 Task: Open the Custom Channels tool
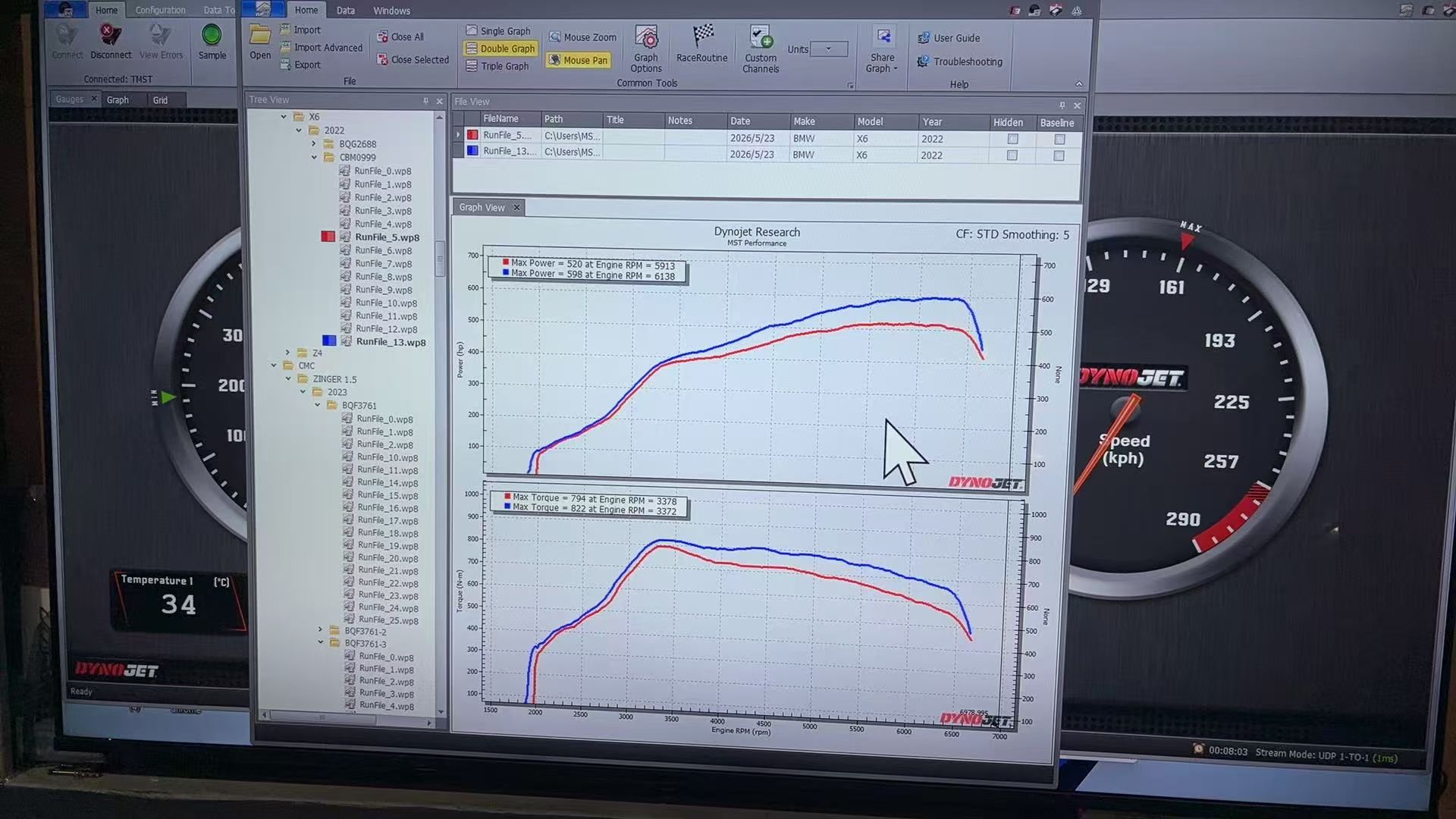pyautogui.click(x=761, y=49)
